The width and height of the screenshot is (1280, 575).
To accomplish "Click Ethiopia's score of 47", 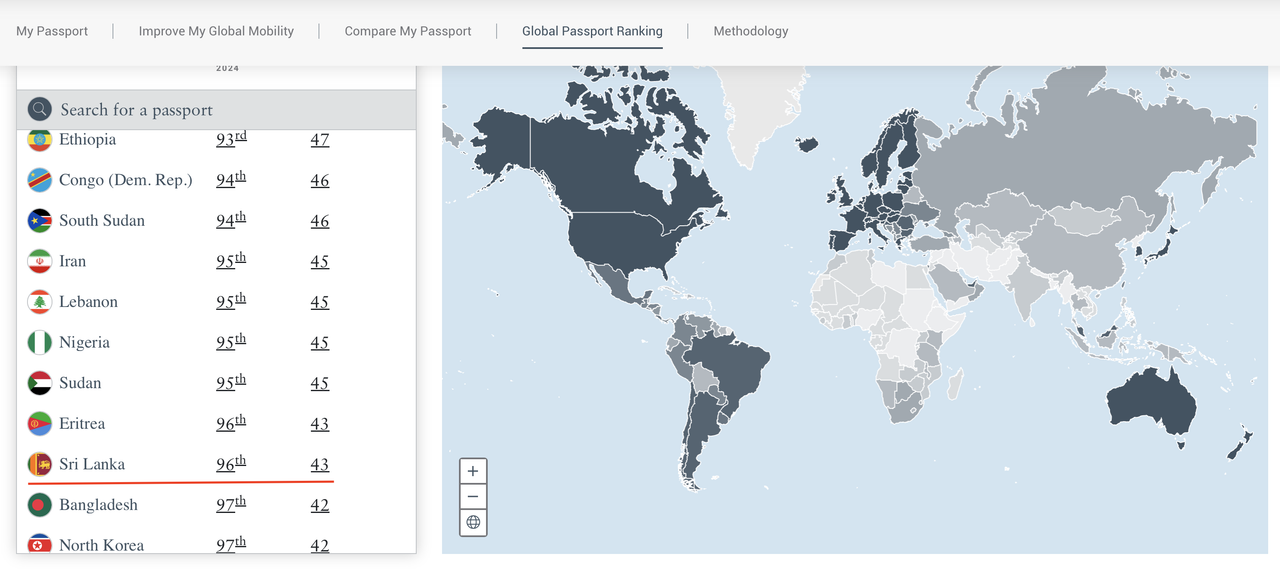I will (320, 140).
